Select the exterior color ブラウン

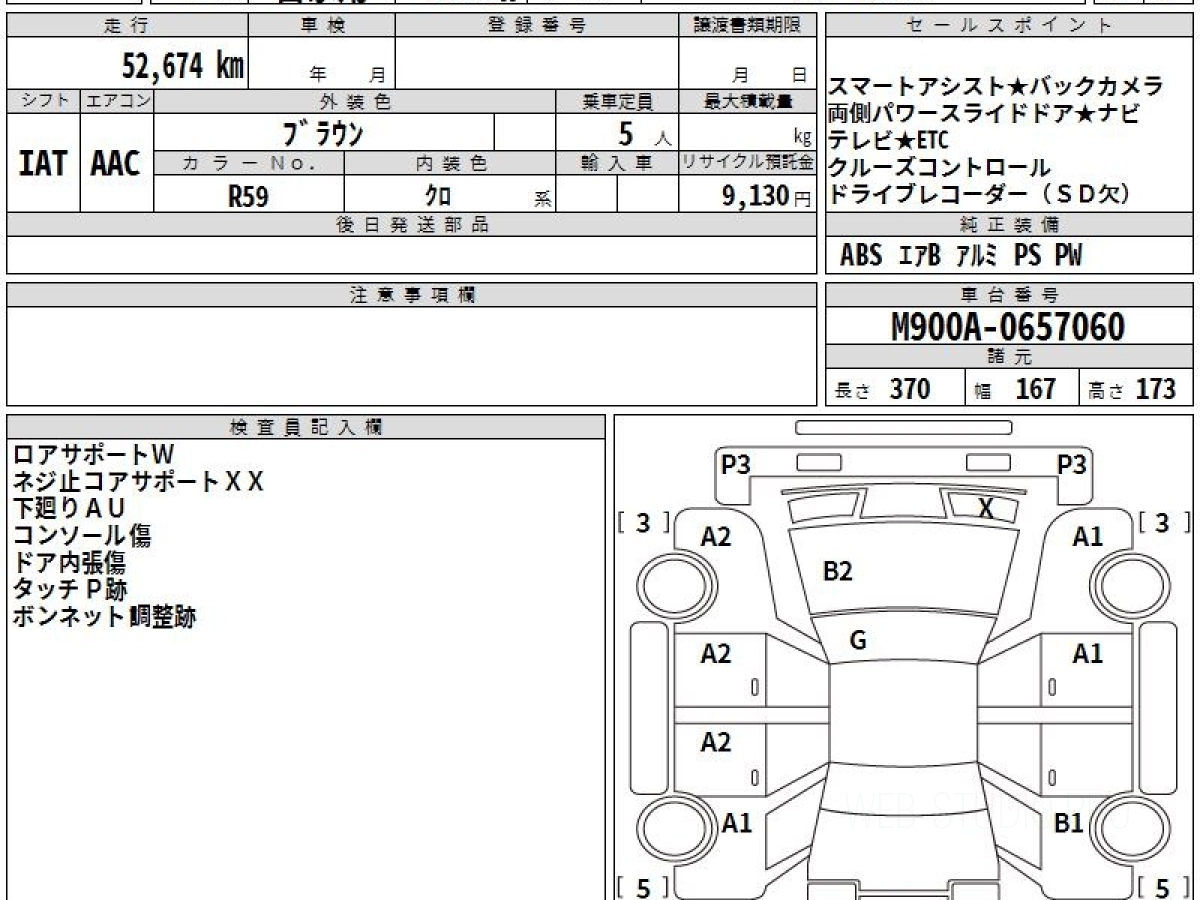pyautogui.click(x=324, y=132)
